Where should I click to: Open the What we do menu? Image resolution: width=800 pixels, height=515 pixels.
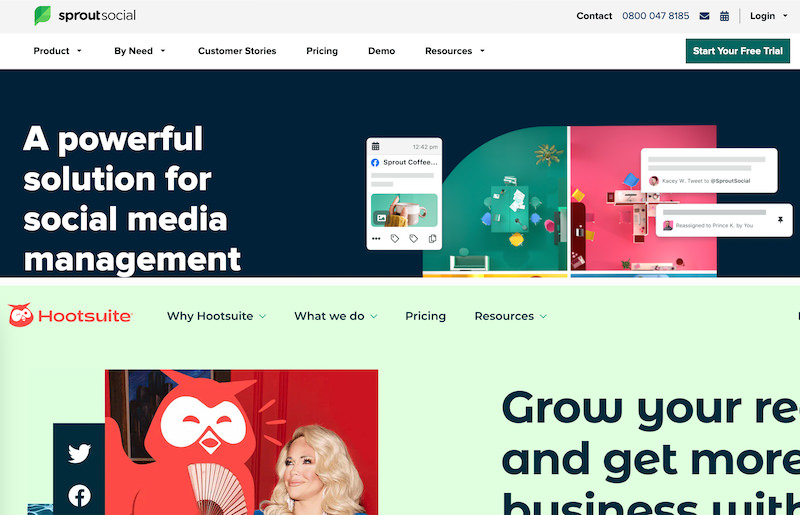pos(336,316)
